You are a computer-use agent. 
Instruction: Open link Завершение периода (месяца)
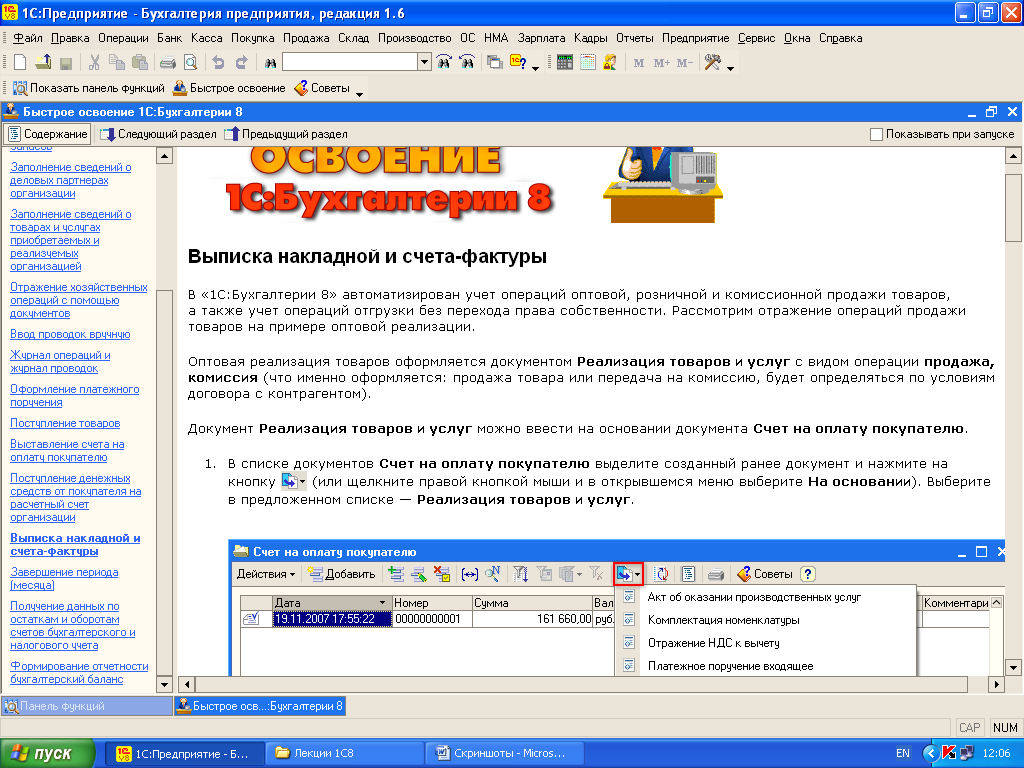(x=64, y=579)
